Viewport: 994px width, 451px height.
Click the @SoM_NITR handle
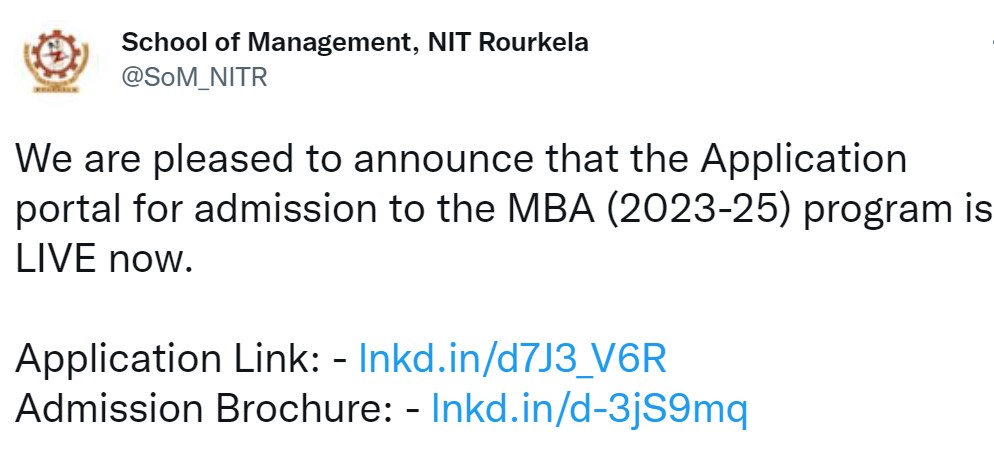[194, 77]
